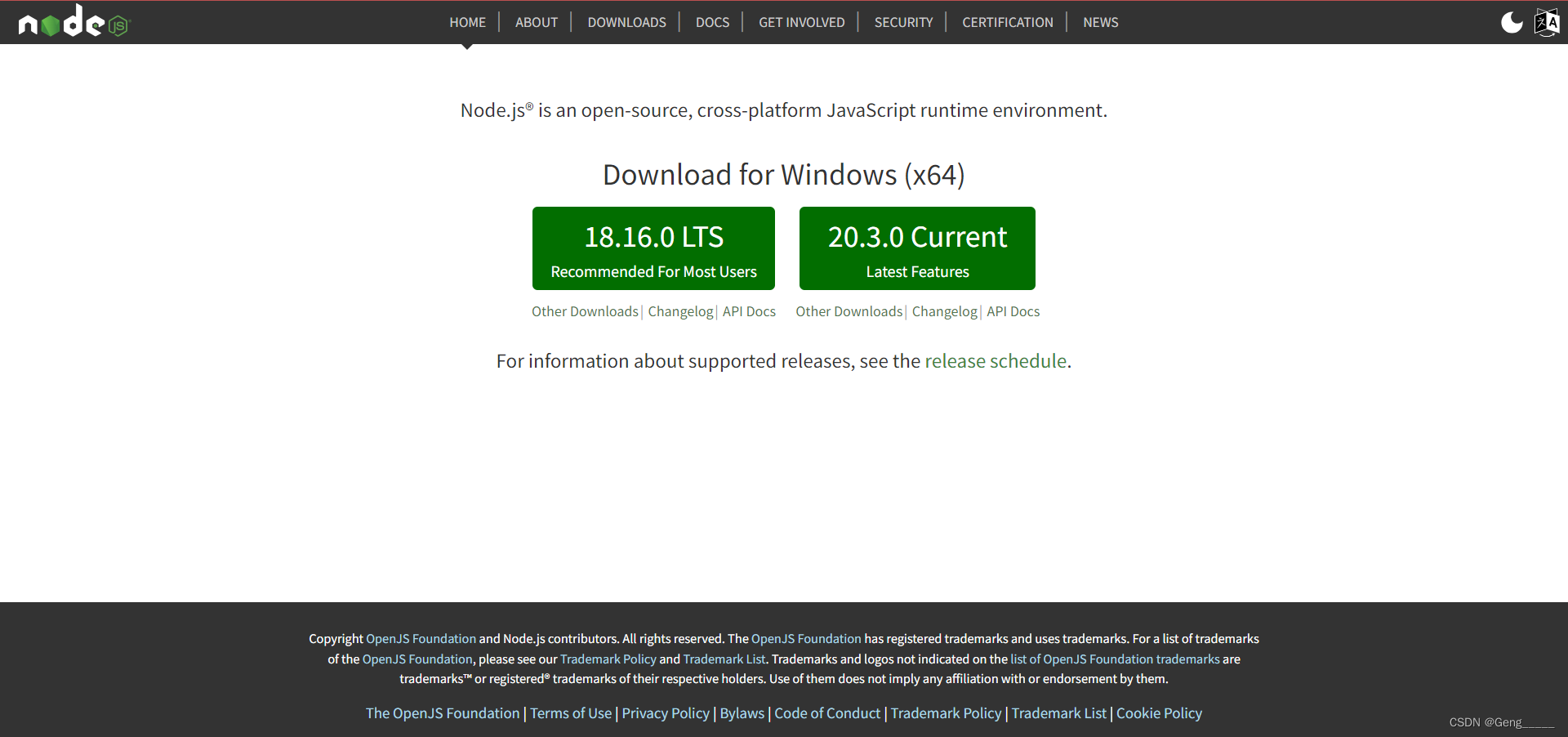This screenshot has height=737, width=1568.
Task: Open the DOWNLOADS menu item
Action: 626,22
